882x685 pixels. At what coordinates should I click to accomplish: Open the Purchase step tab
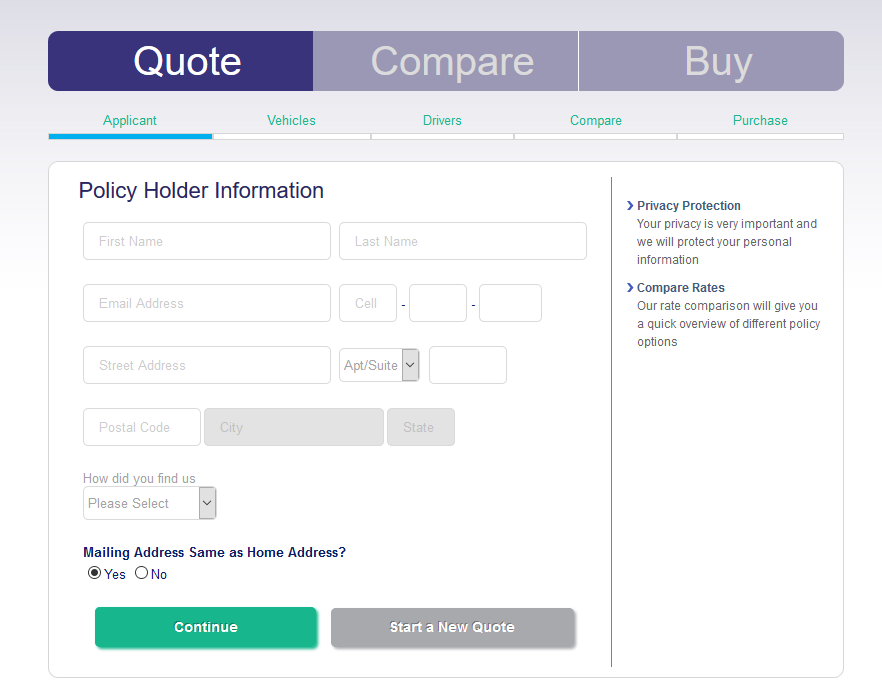(x=760, y=121)
